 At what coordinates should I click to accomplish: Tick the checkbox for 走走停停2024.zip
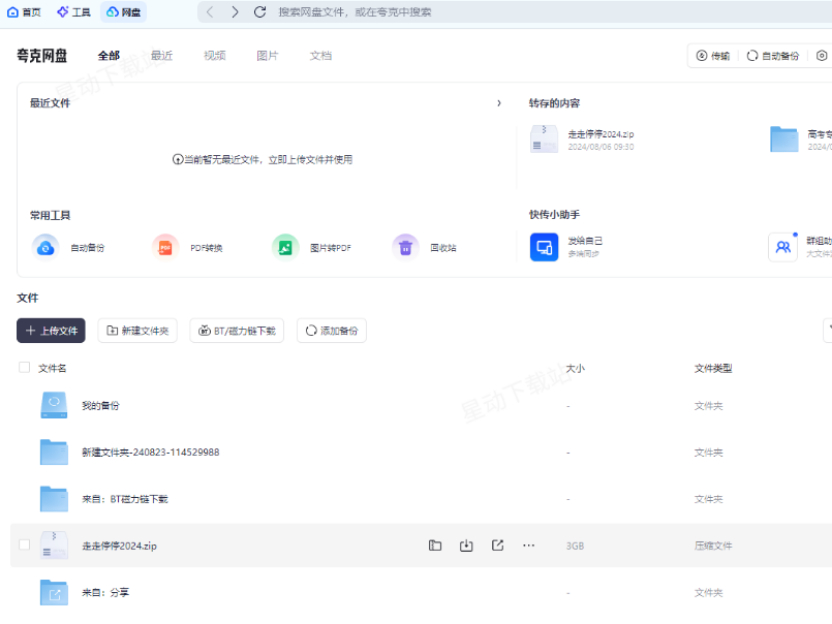click(24, 544)
